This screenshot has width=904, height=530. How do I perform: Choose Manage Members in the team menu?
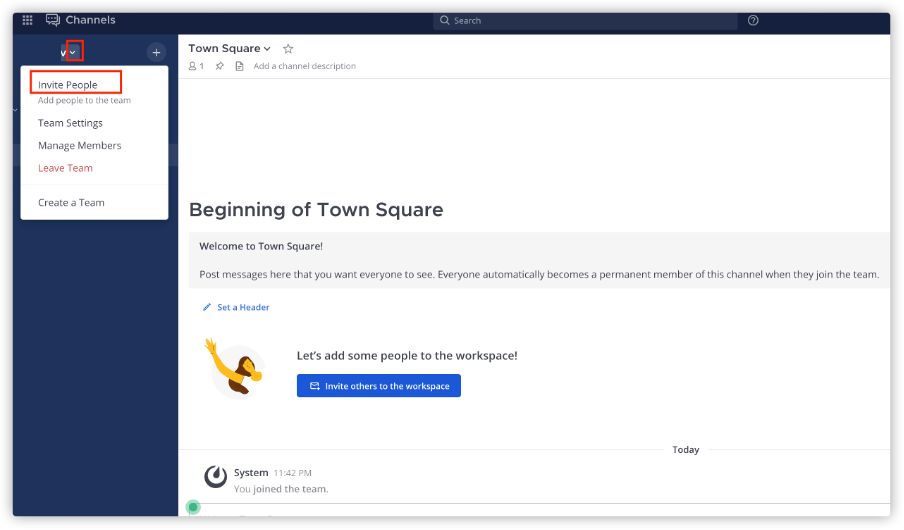point(79,146)
